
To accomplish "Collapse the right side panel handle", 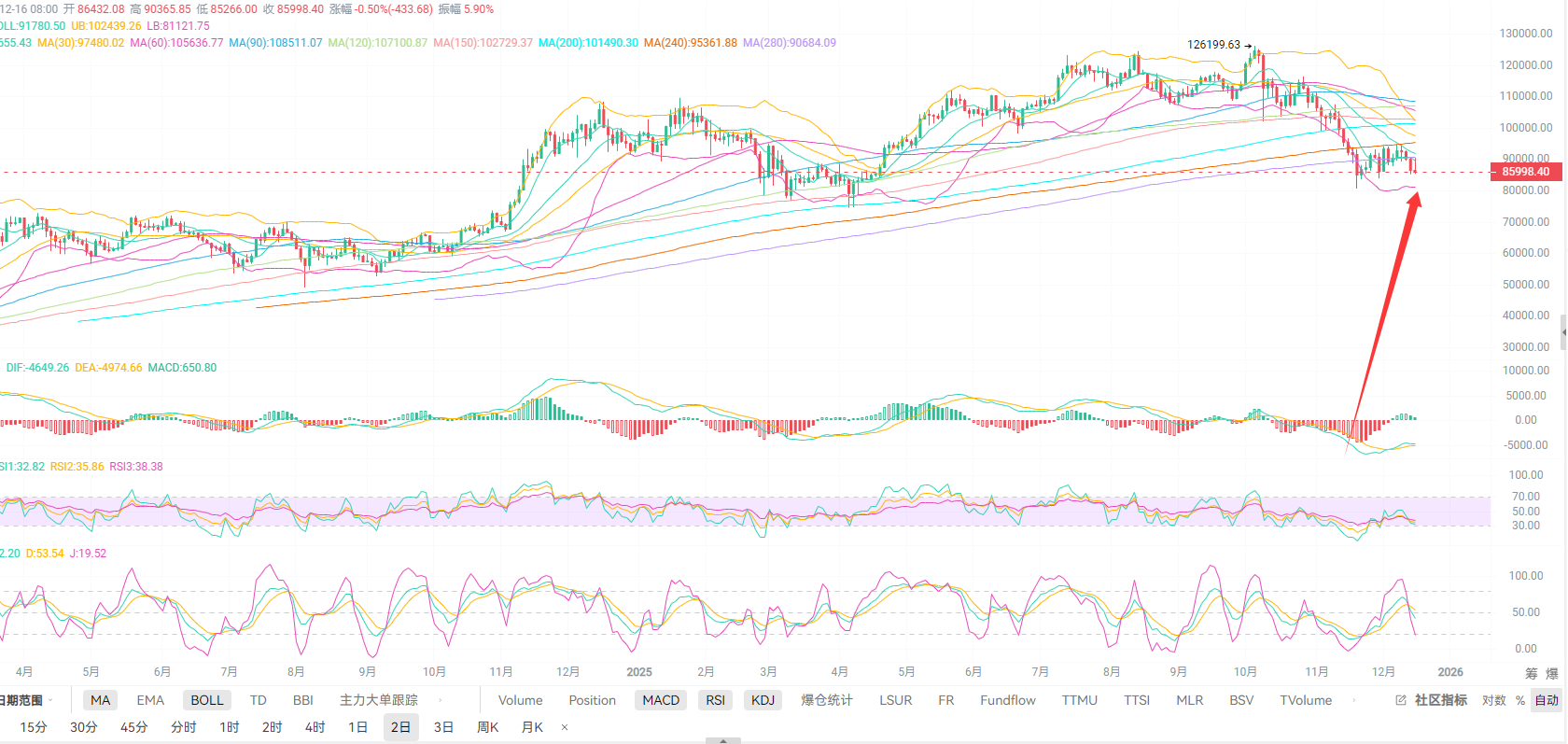I will pyautogui.click(x=1563, y=331).
